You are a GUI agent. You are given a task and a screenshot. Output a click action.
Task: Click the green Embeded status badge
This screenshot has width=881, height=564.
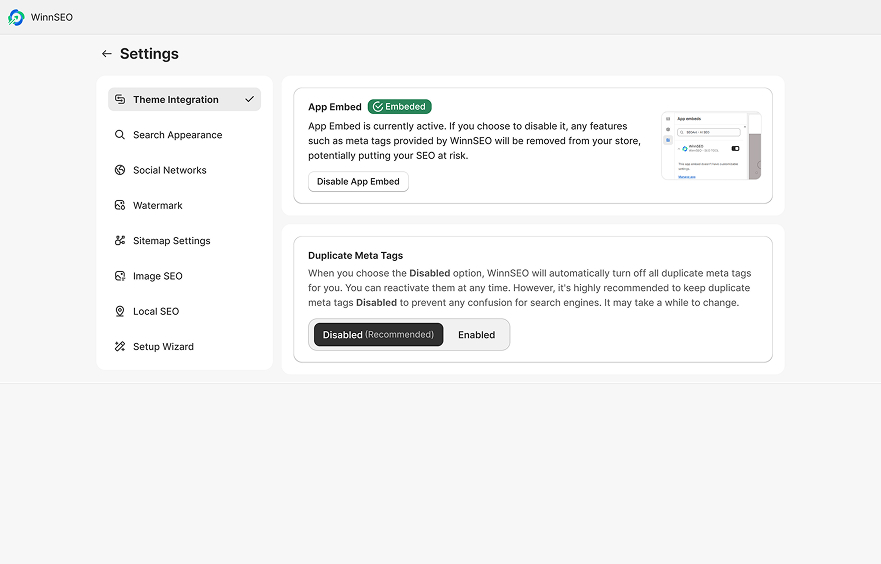[399, 107]
